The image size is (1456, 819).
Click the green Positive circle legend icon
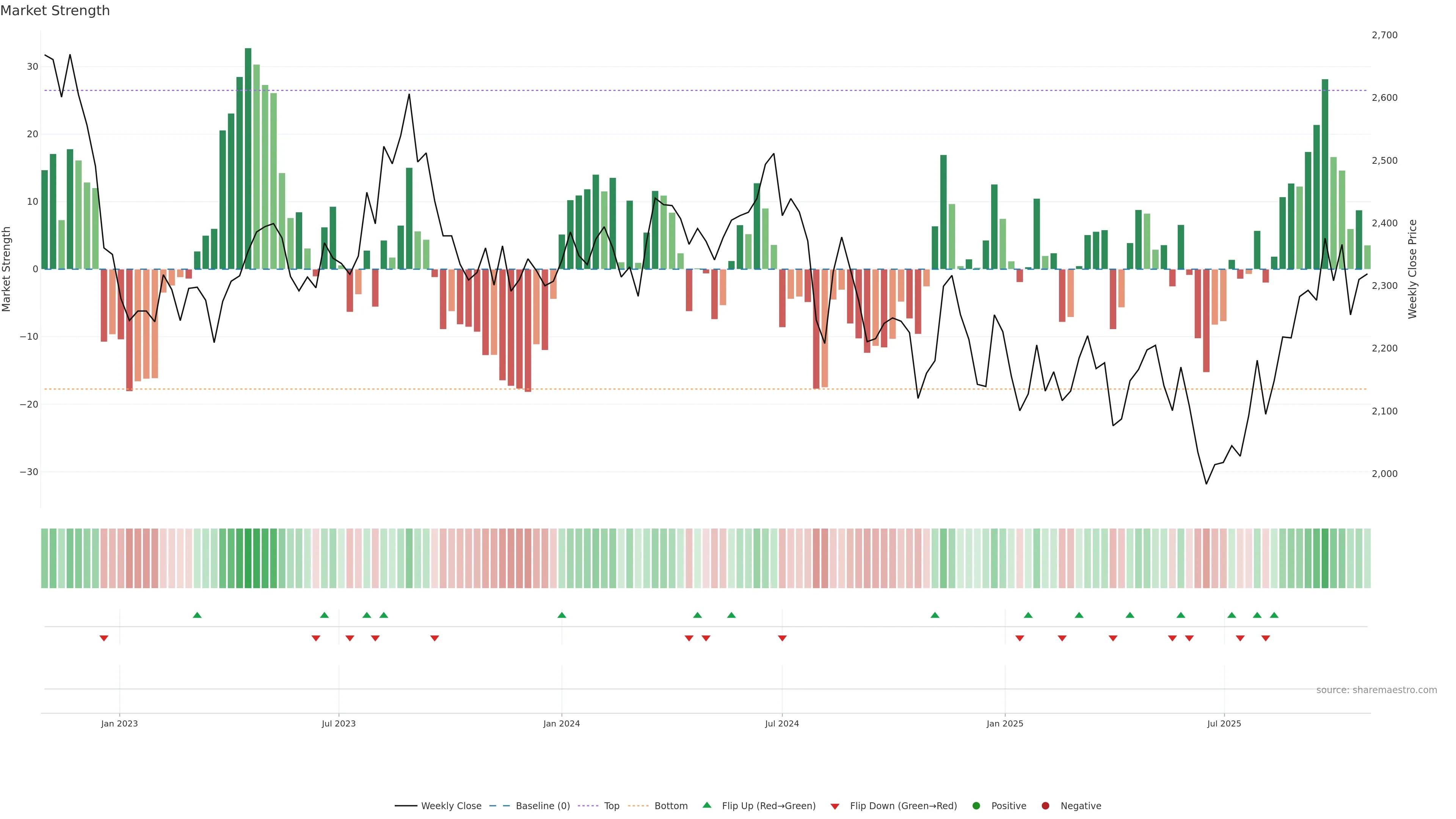[976, 806]
